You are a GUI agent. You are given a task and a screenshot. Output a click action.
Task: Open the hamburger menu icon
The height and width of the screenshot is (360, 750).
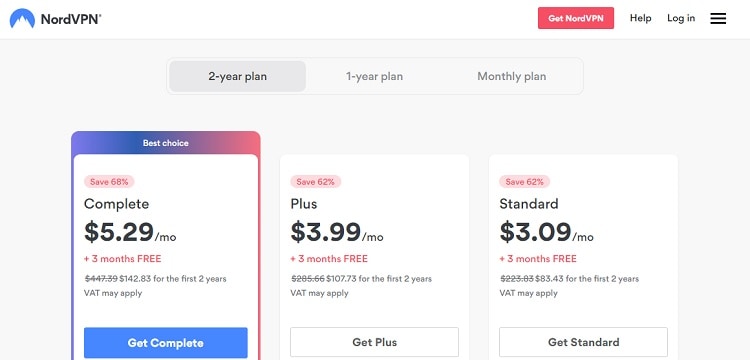pos(718,19)
